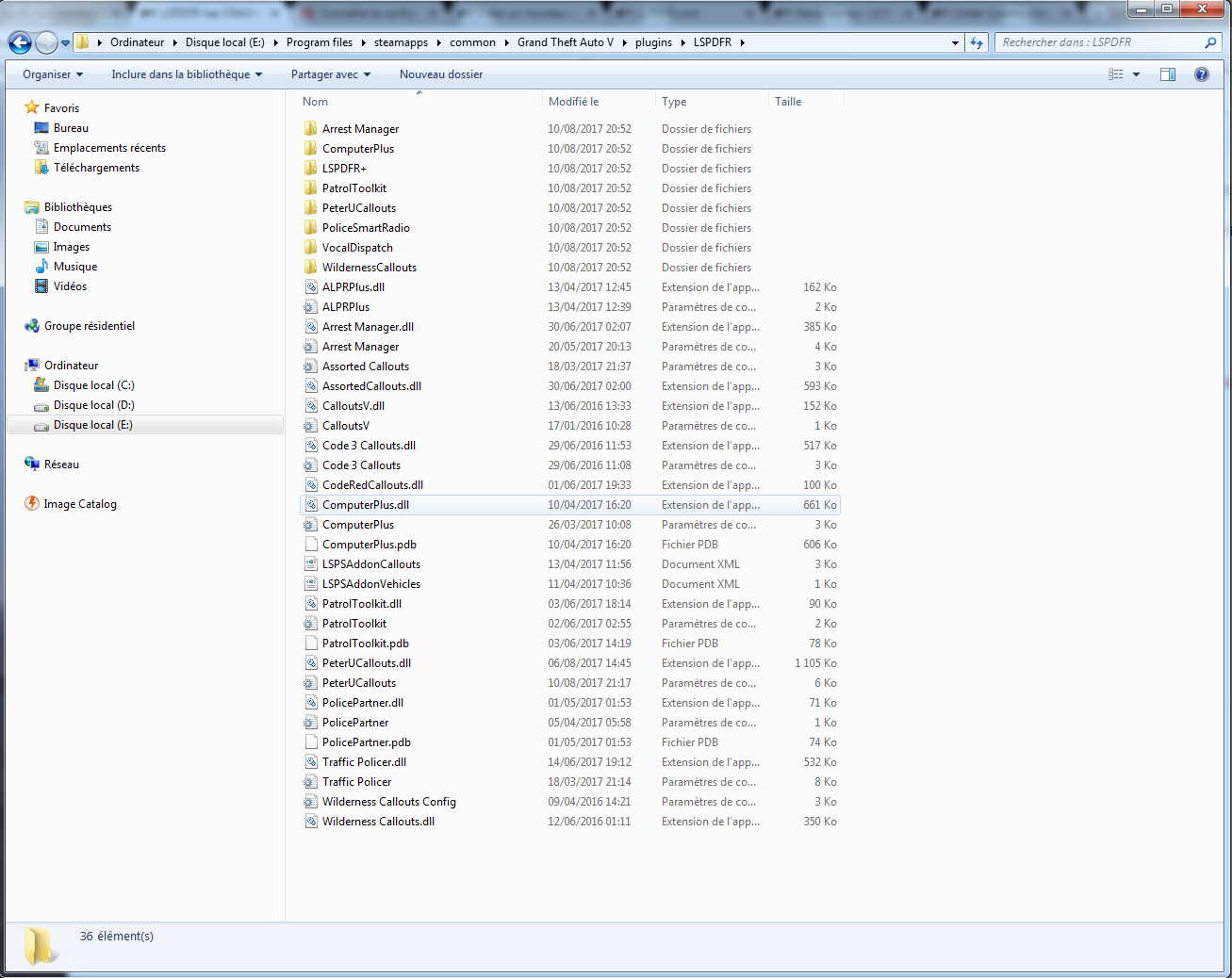Click the plugins breadcrumb segment

(x=654, y=42)
